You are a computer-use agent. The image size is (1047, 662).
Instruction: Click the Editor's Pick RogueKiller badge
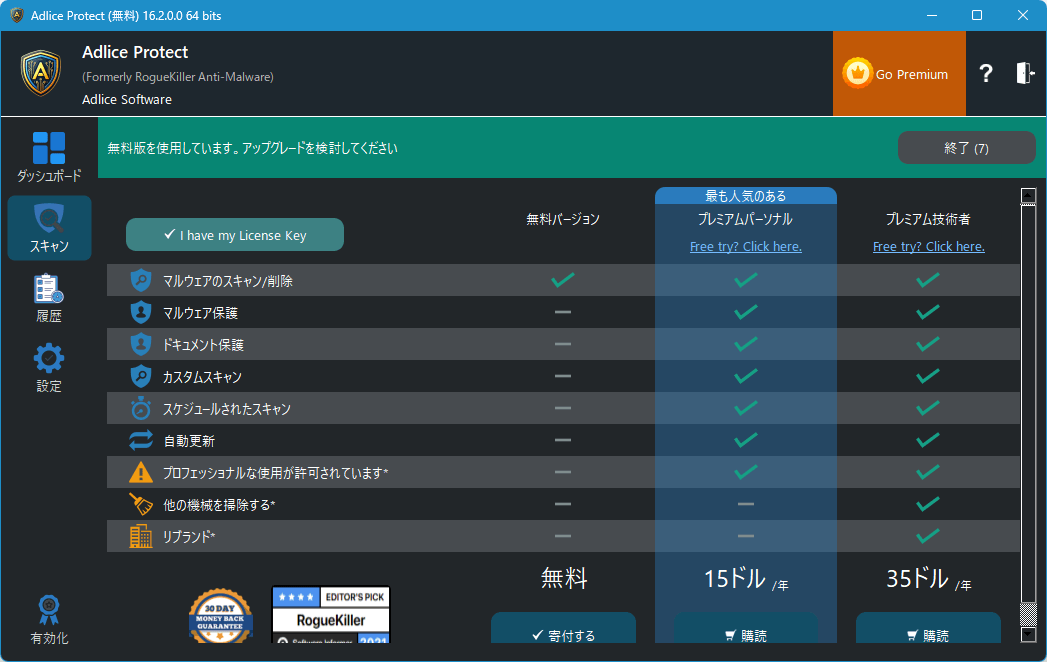(x=331, y=615)
